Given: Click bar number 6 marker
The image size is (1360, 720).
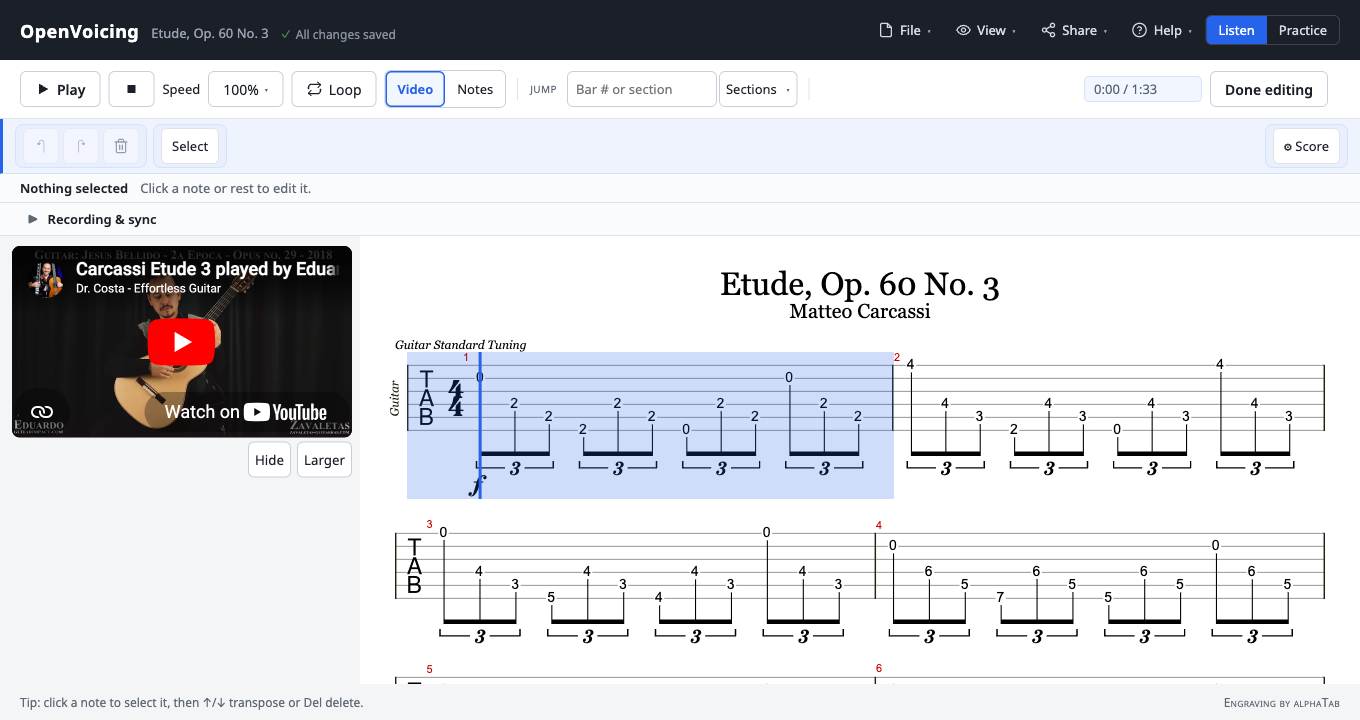Looking at the screenshot, I should point(879,668).
